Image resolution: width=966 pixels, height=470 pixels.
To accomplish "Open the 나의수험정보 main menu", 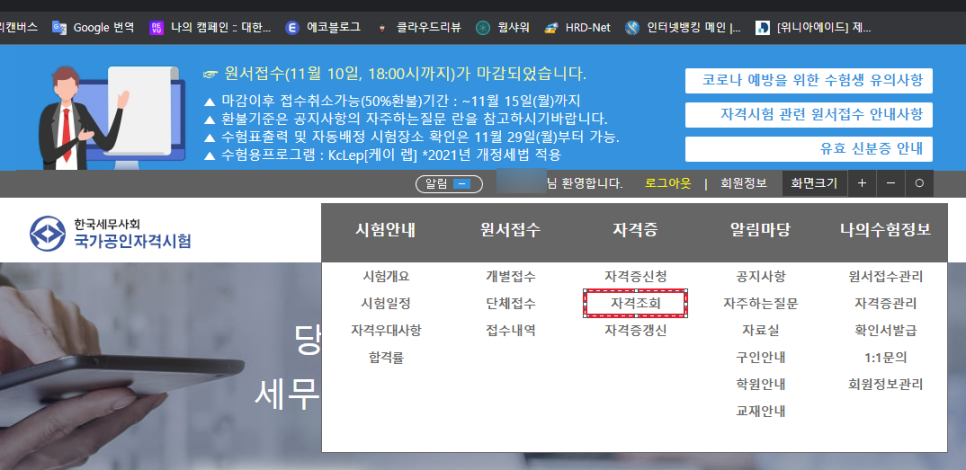I will (x=885, y=230).
